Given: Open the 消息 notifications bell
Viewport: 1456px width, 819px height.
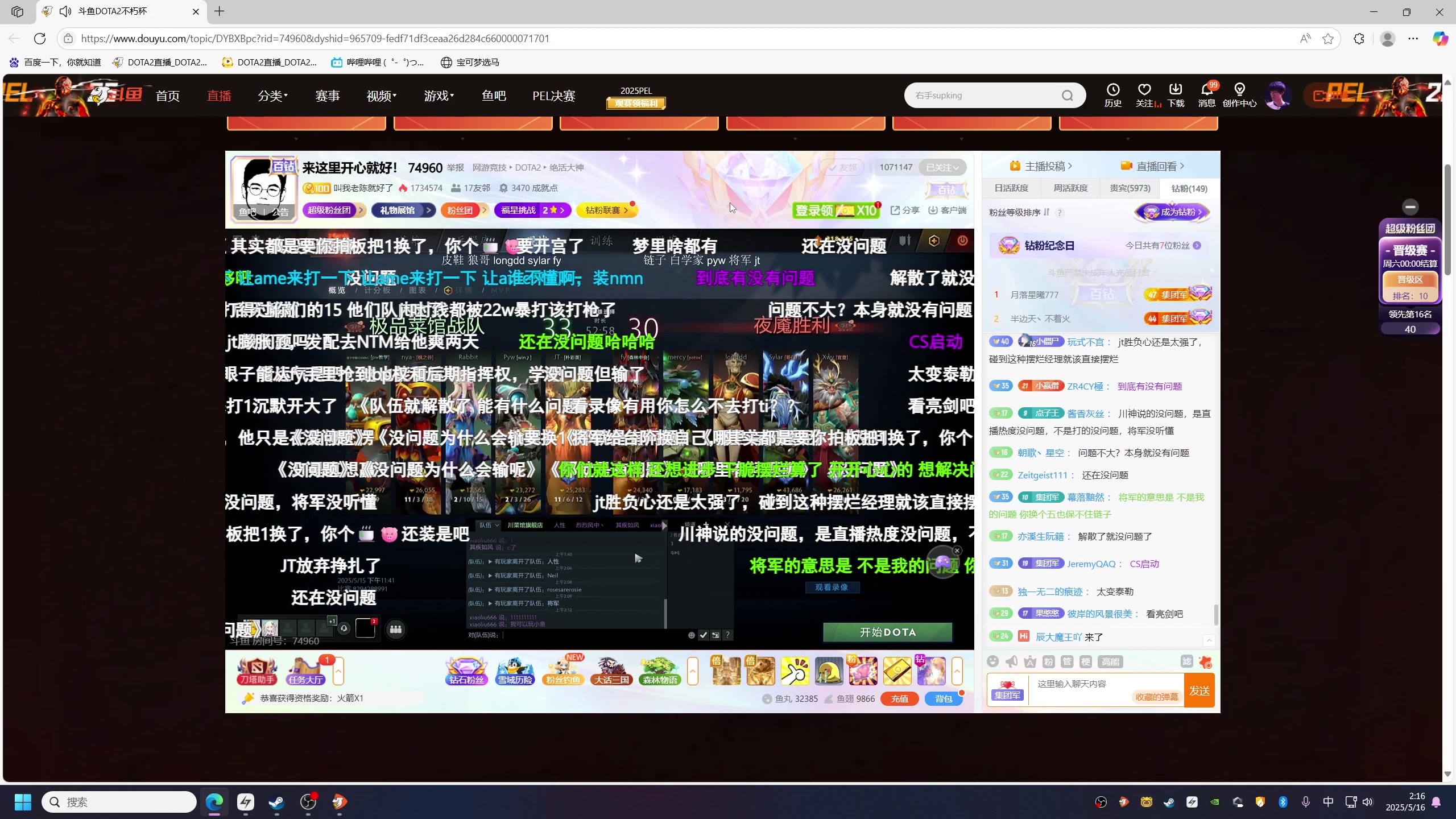Looking at the screenshot, I should 1207,95.
